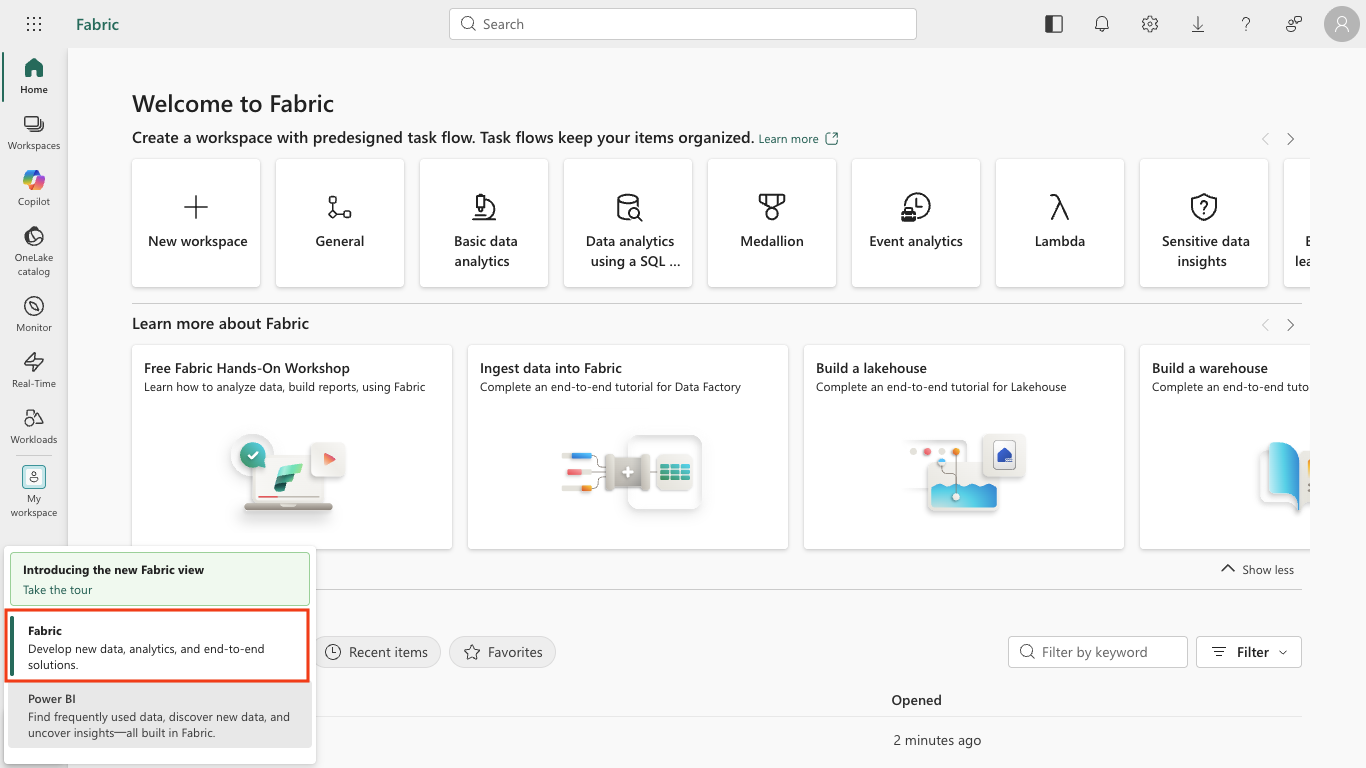
Task: Open the settings gear icon
Action: (x=1150, y=24)
